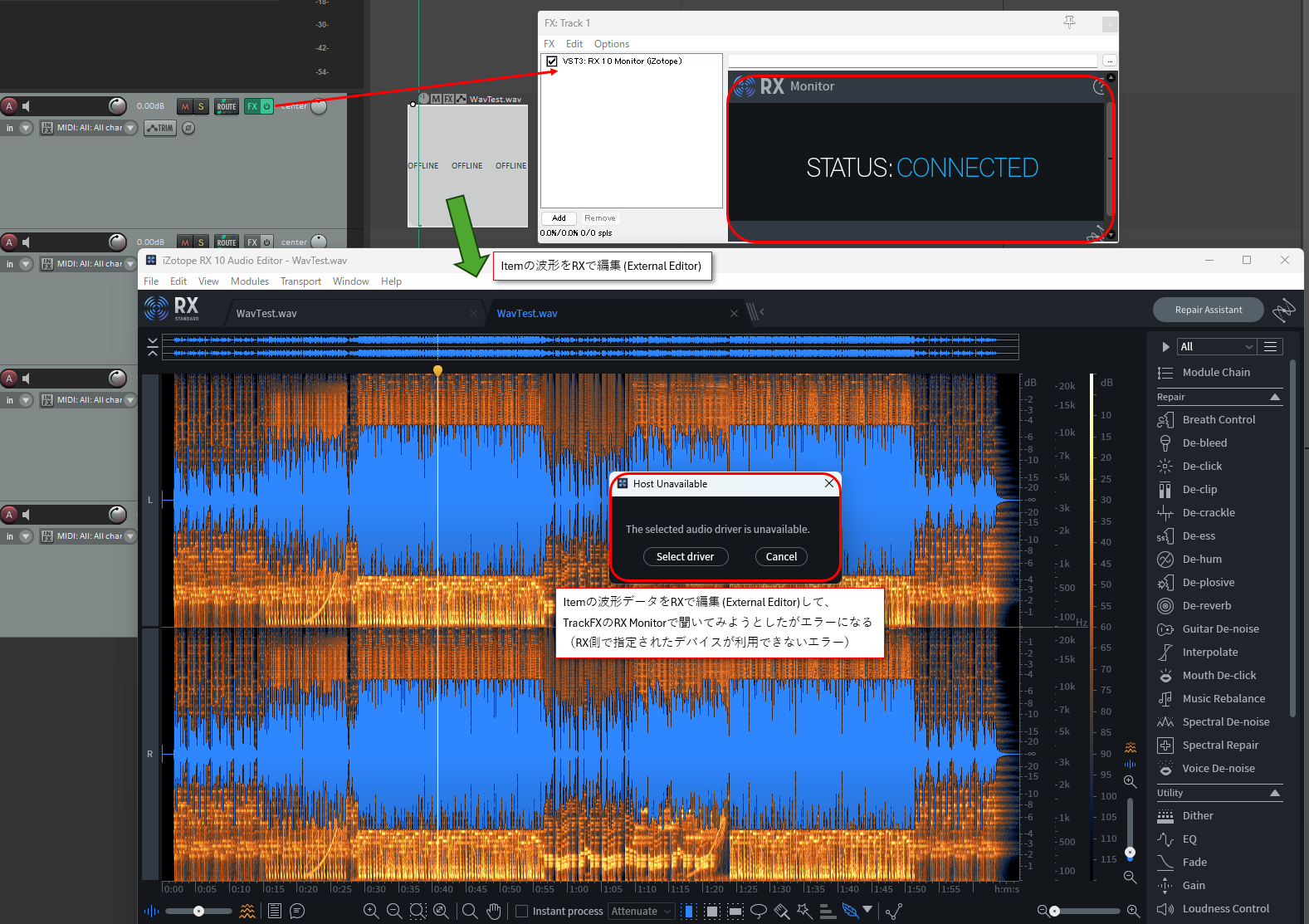Select the Lasso selection tool in RX toolbar
This screenshot has width=1309, height=924.
click(x=759, y=911)
